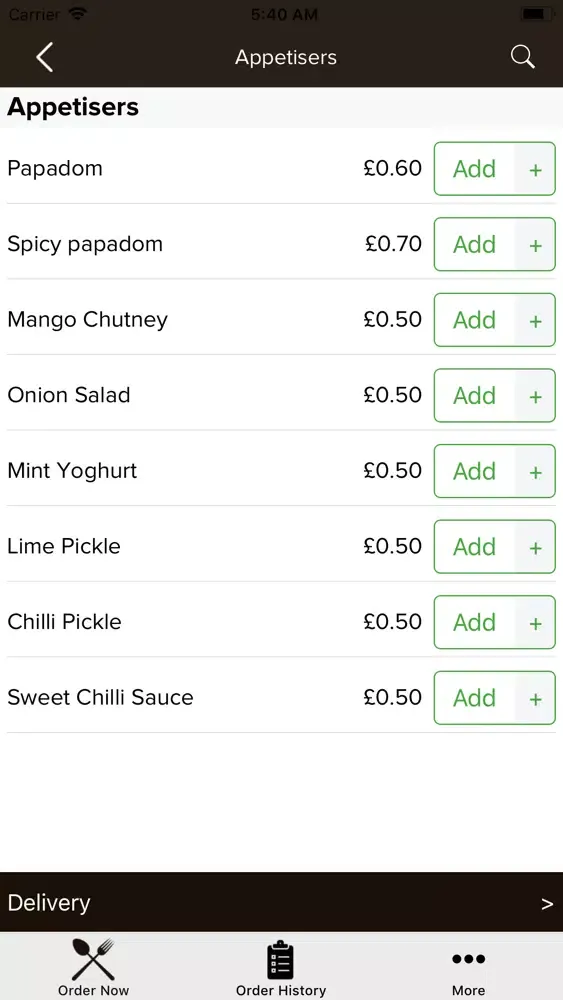Screen dimensions: 563x1000
Task: Tap the plus icon for Mango Chutney
Action: point(536,320)
